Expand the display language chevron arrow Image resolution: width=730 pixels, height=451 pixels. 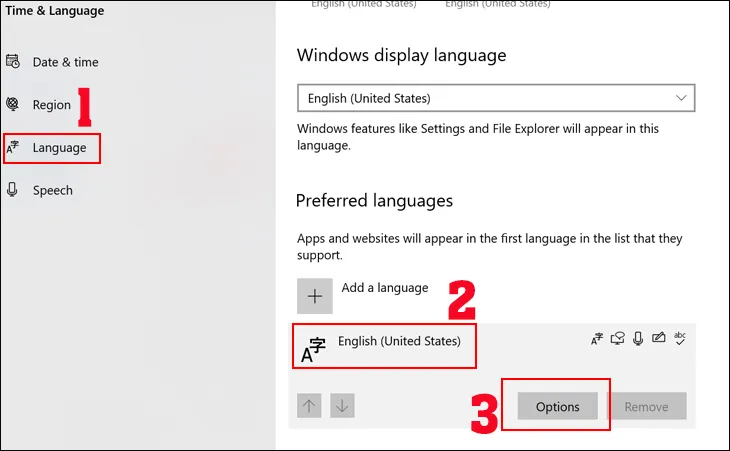(682, 98)
